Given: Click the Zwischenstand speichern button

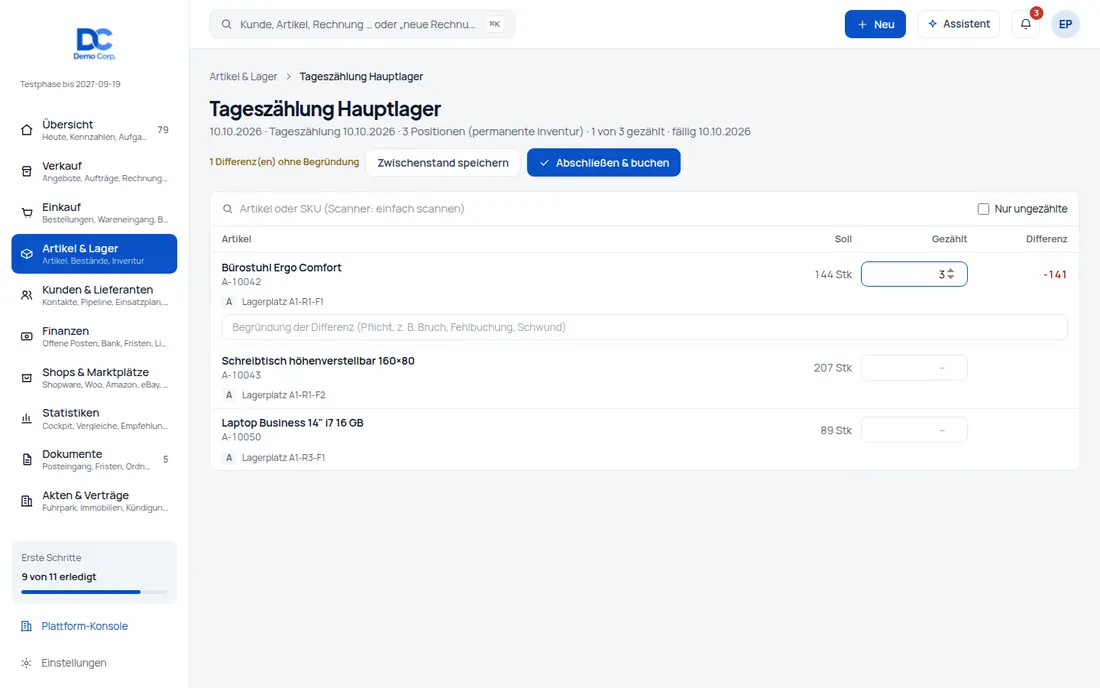Looking at the screenshot, I should 443,163.
